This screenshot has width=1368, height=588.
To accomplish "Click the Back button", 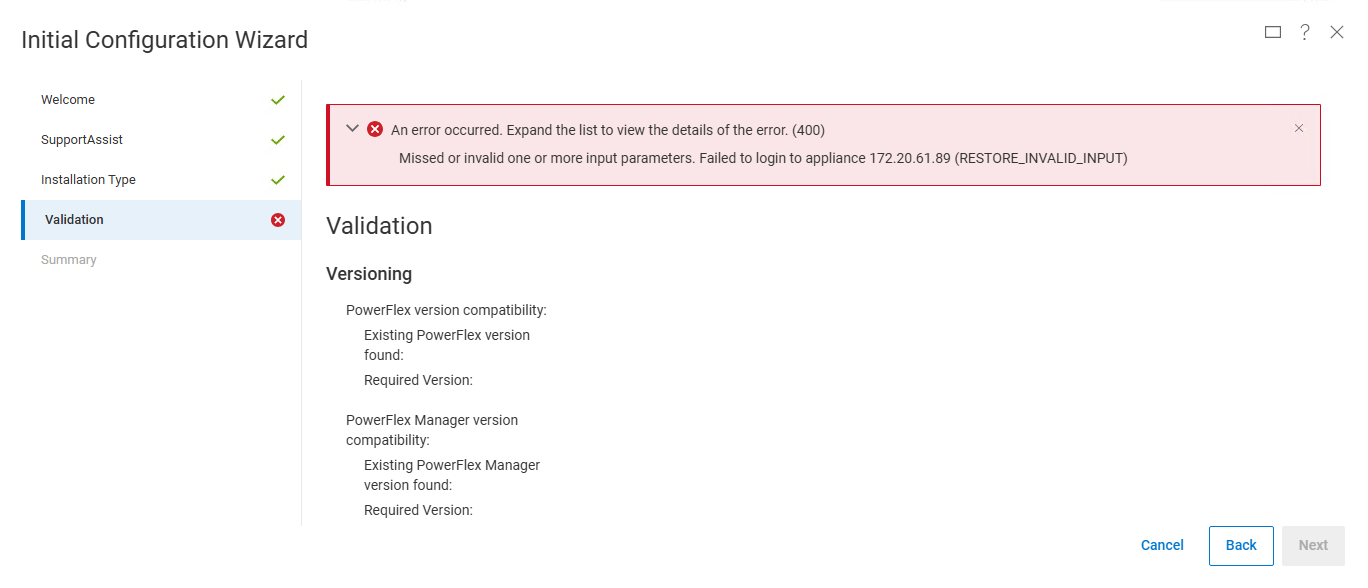I will (1240, 545).
